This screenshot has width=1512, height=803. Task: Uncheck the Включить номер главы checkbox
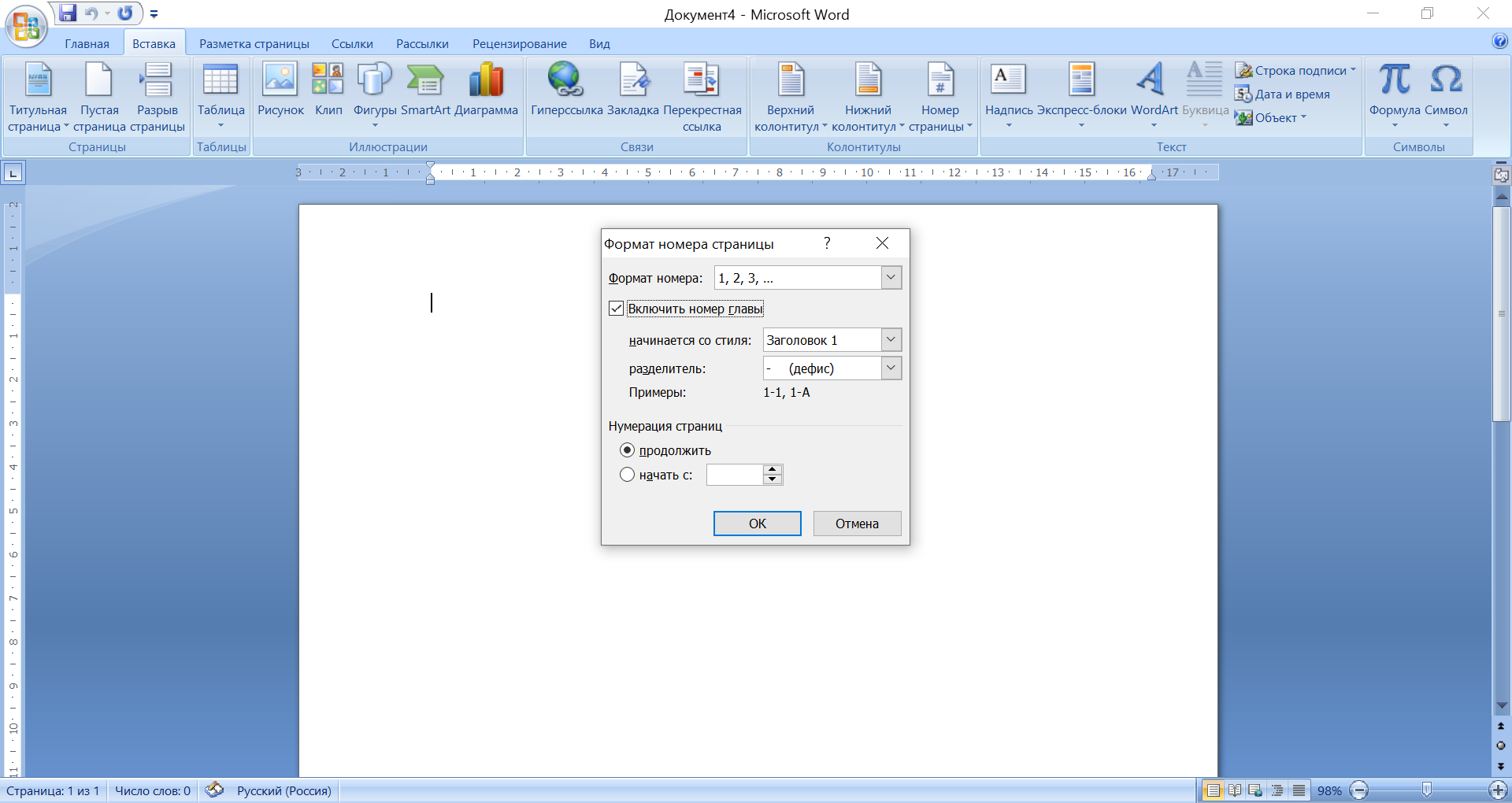click(x=617, y=309)
